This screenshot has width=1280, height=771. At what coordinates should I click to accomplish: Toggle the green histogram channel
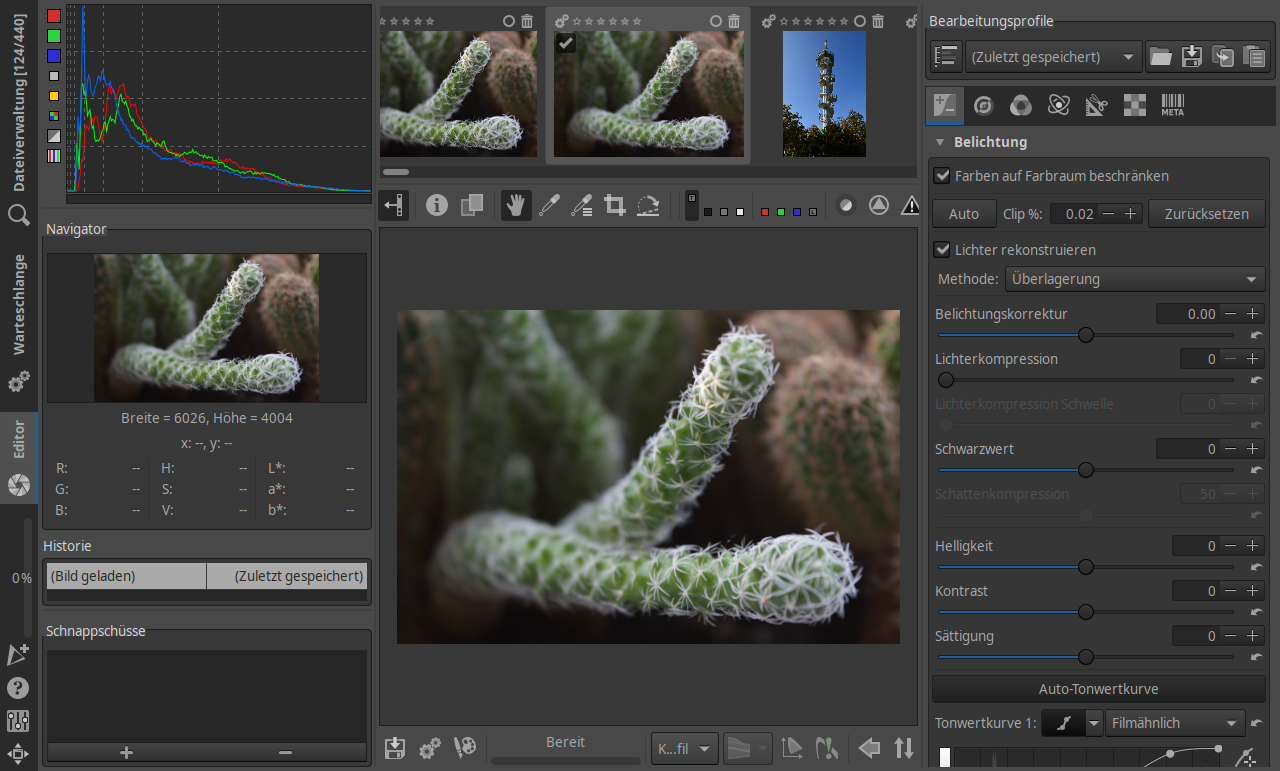(54, 36)
